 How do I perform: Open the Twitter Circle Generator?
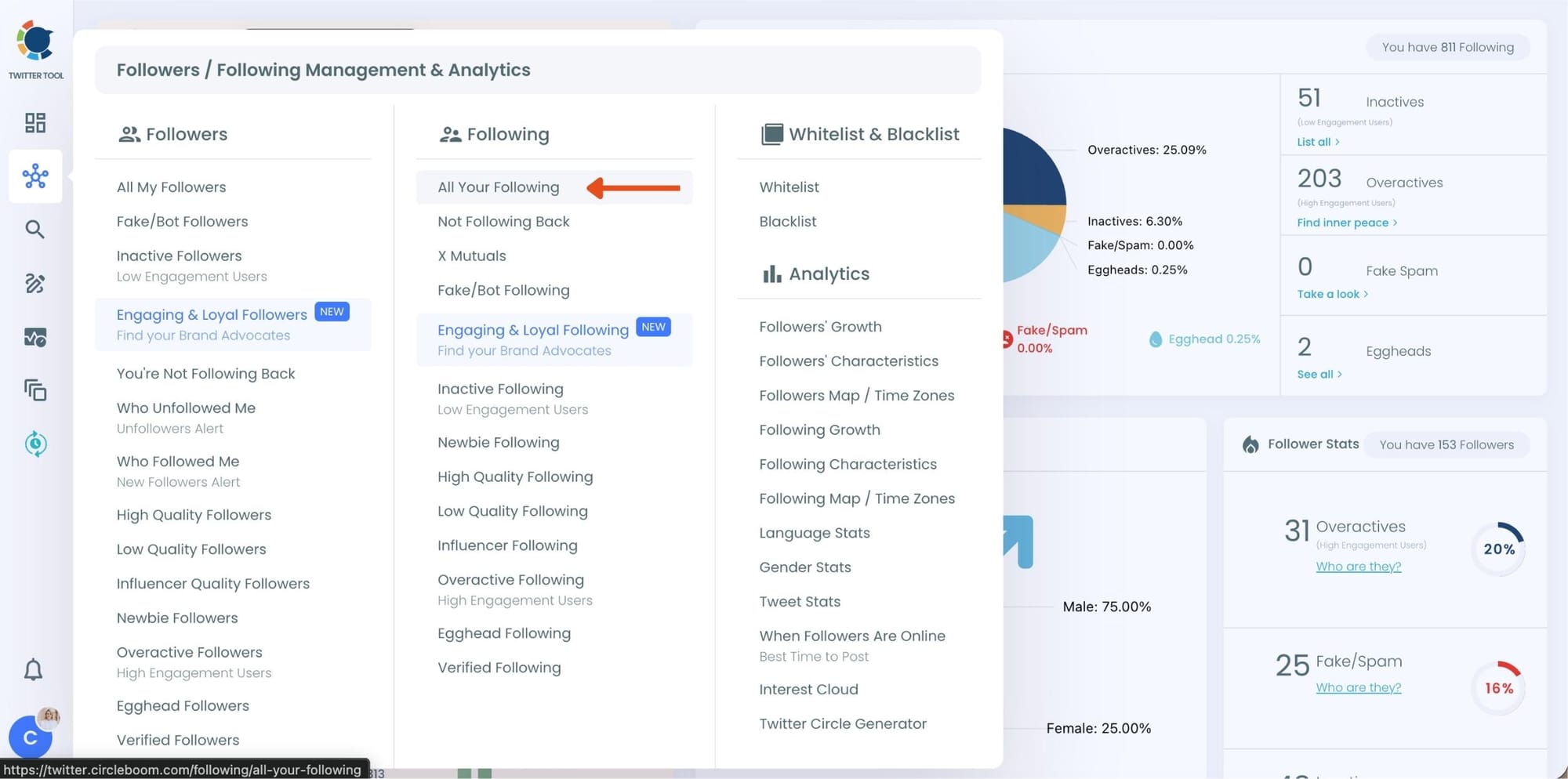tap(842, 723)
